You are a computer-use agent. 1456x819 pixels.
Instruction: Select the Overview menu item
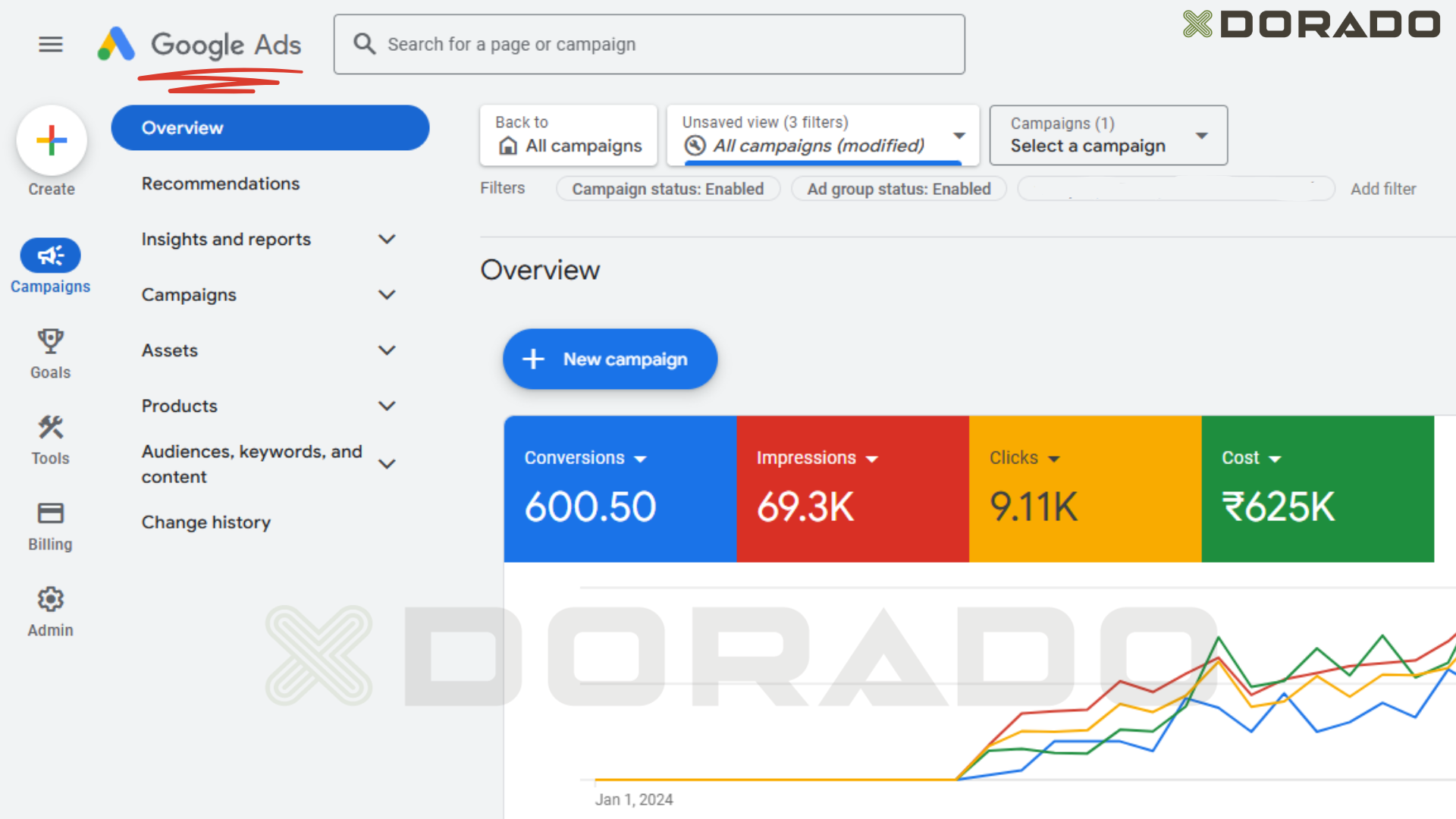[182, 127]
